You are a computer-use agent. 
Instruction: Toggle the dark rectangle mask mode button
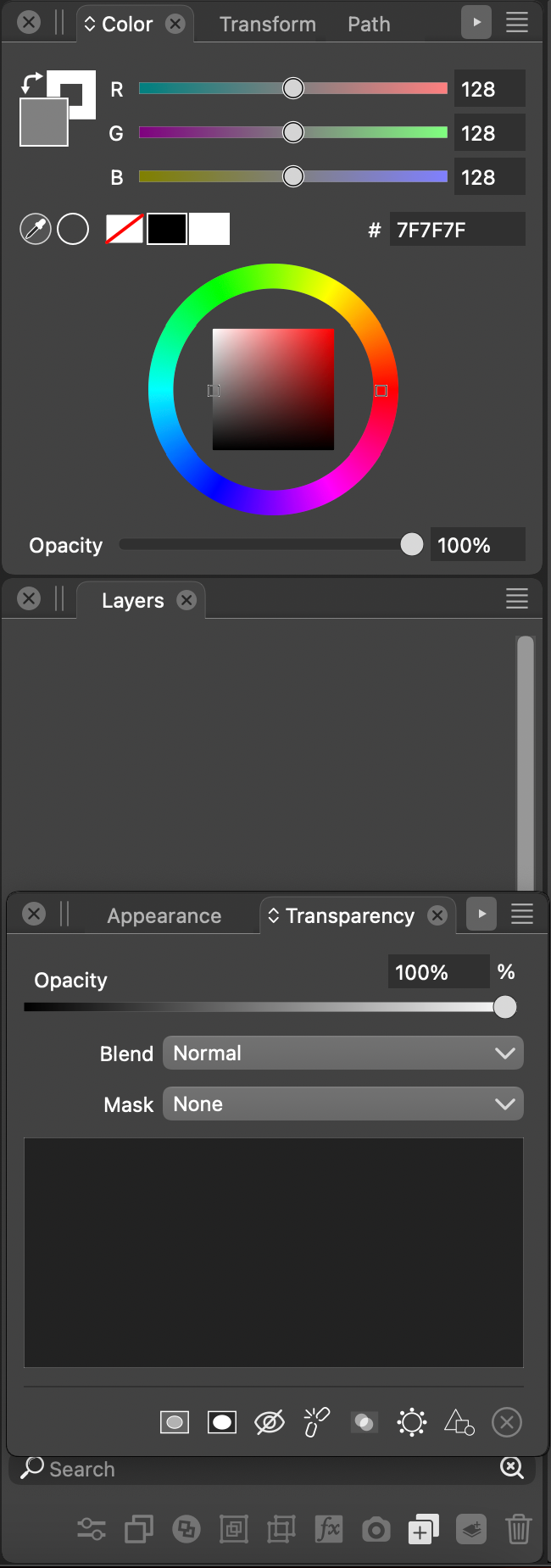pos(175,1422)
